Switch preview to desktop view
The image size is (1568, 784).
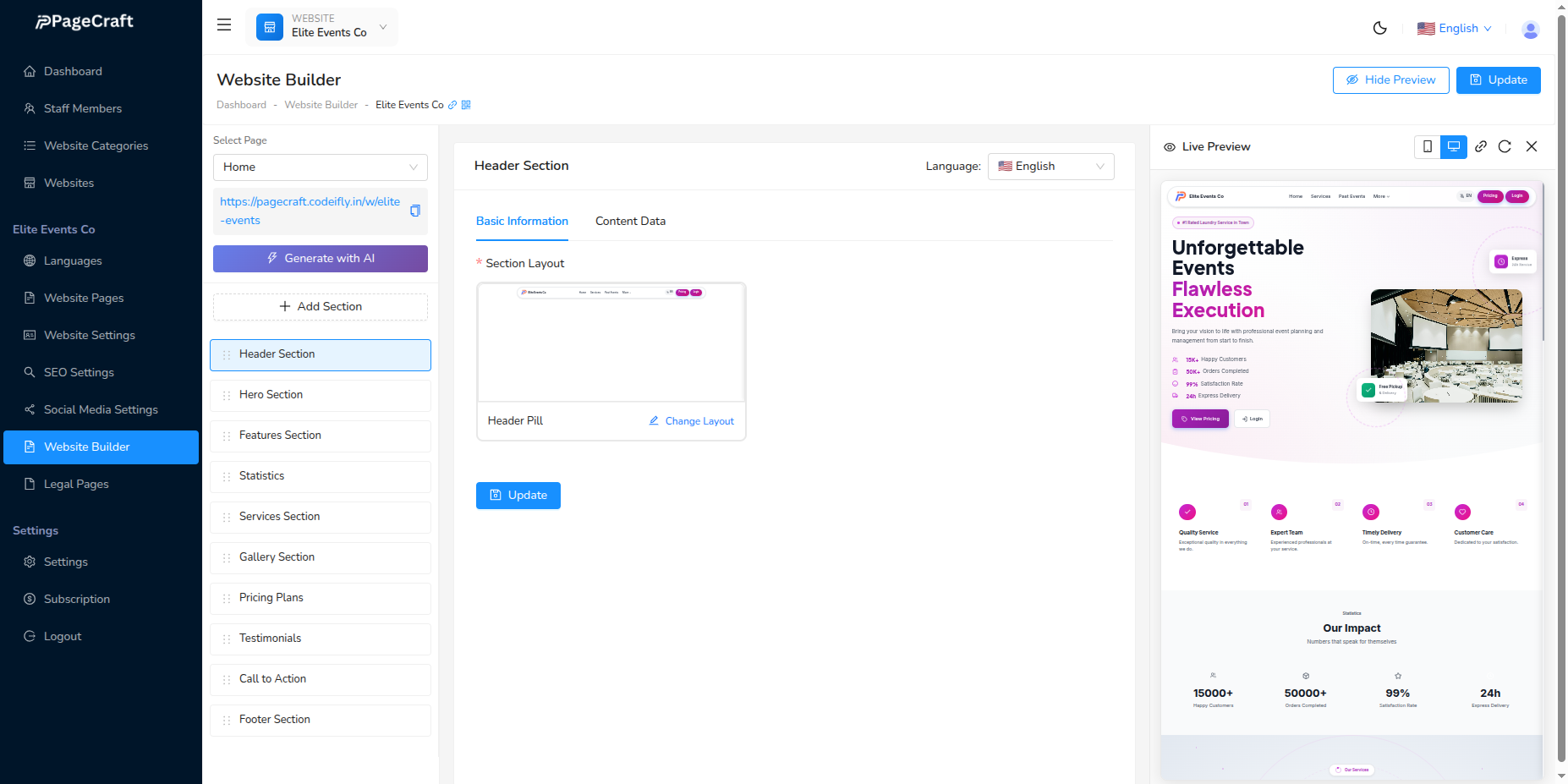(x=1454, y=146)
